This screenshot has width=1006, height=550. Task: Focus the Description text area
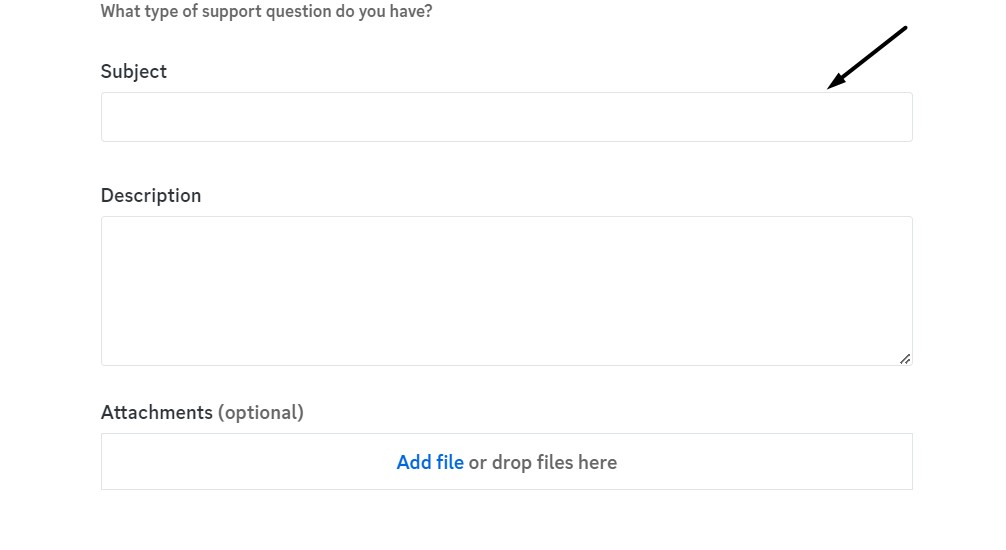point(506,291)
